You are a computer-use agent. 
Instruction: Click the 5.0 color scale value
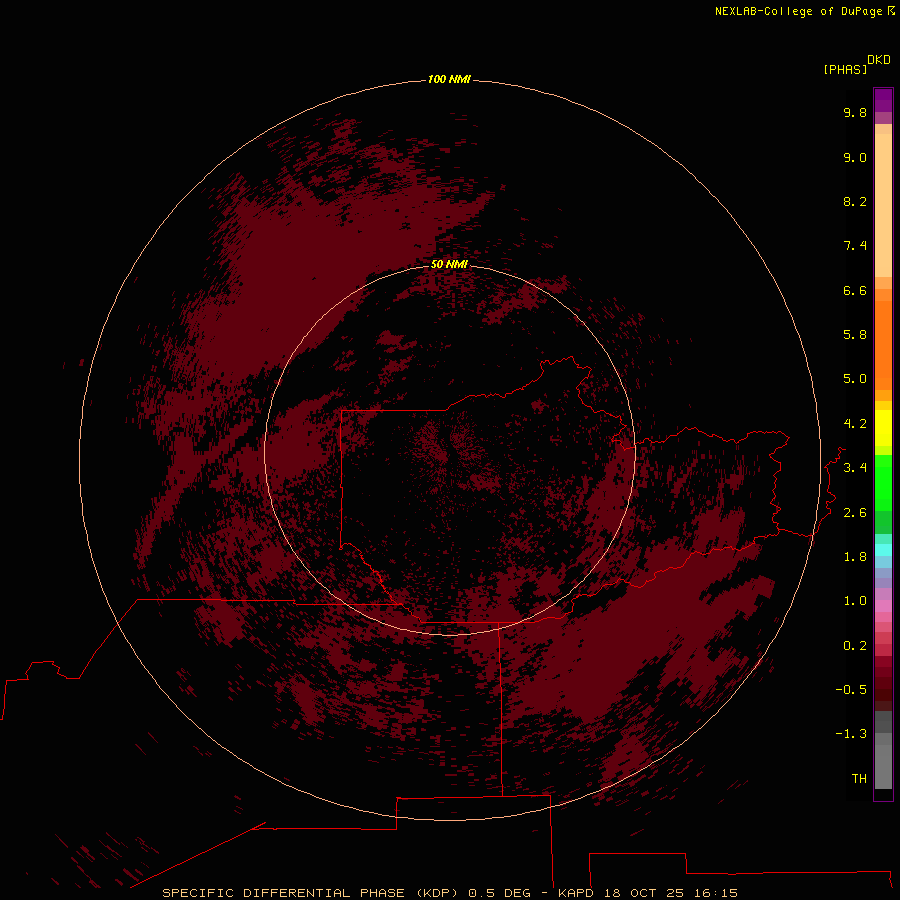tap(855, 379)
